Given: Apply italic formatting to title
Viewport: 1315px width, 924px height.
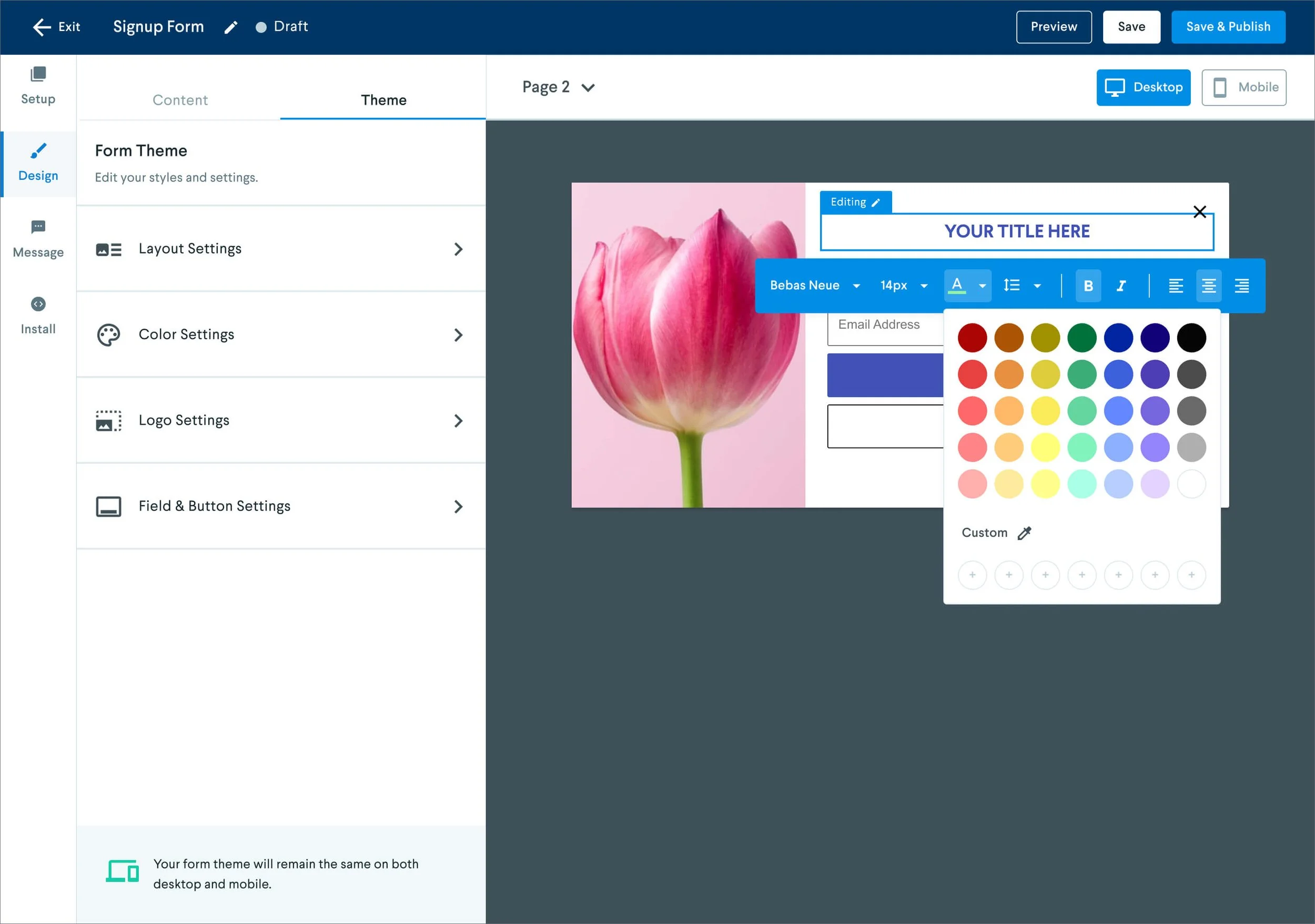Looking at the screenshot, I should coord(1121,286).
